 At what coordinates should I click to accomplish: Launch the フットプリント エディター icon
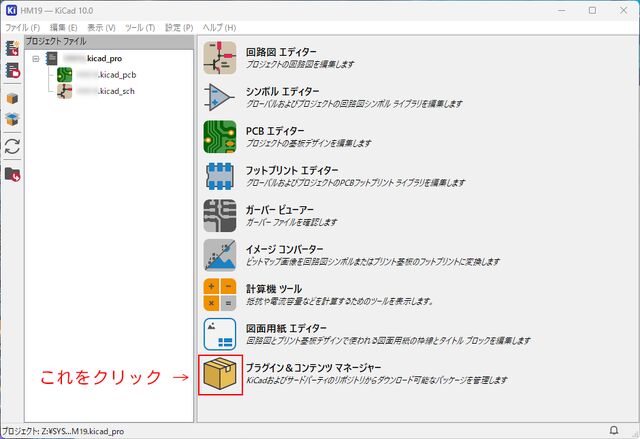220,176
